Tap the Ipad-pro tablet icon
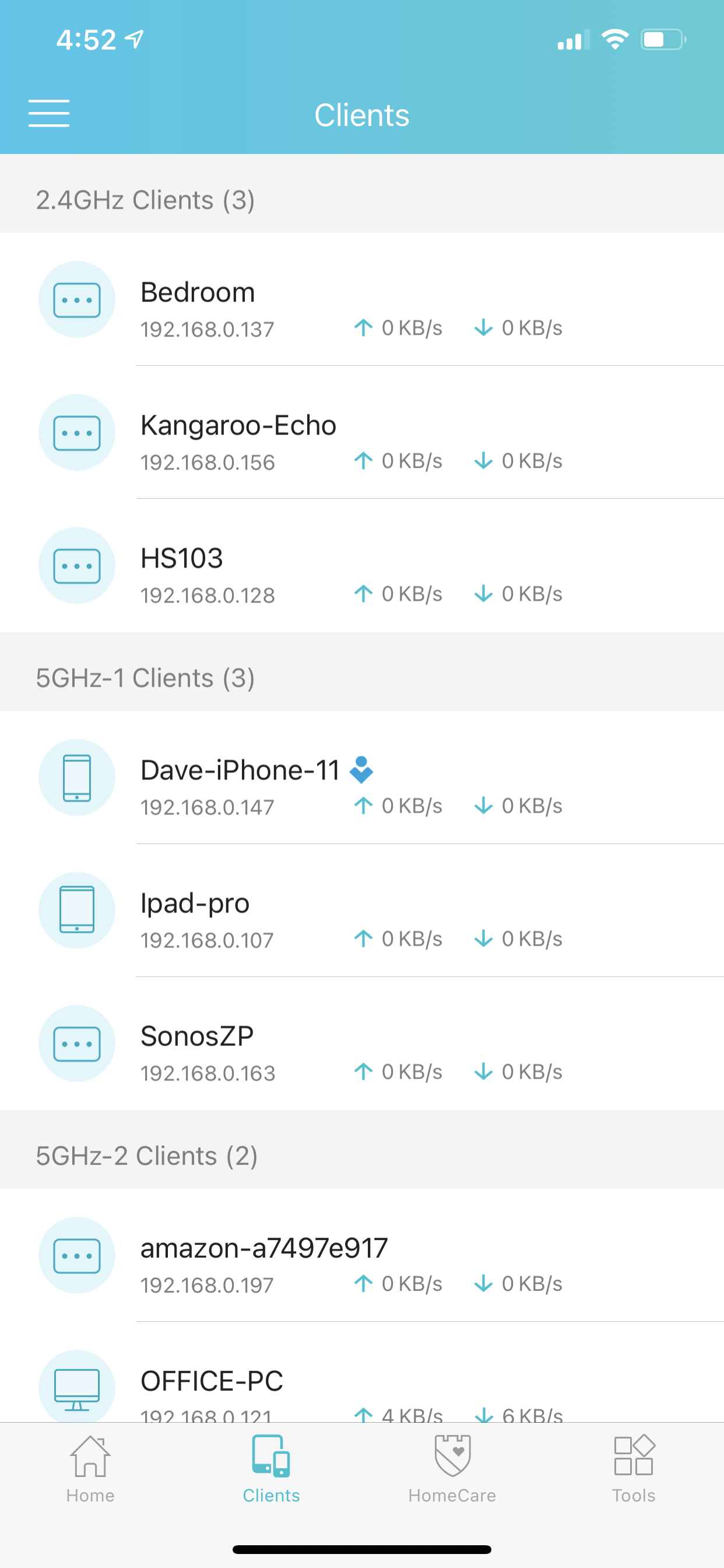The width and height of the screenshot is (724, 1568). pos(77,911)
